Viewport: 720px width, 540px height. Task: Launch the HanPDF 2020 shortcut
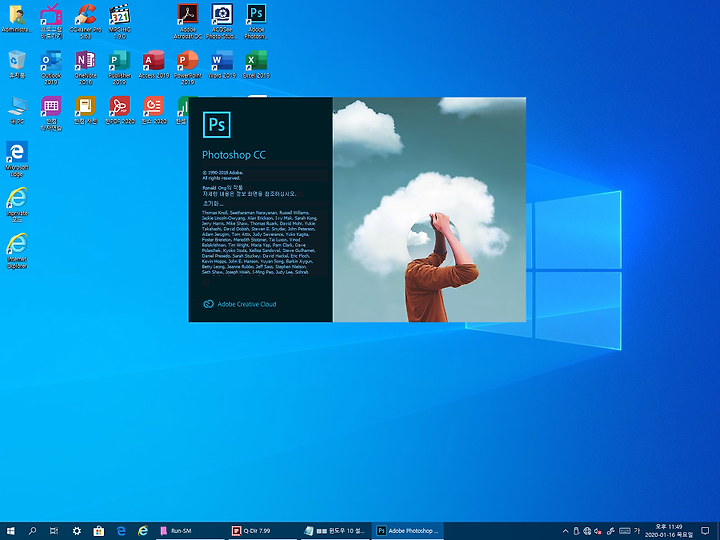tap(119, 111)
